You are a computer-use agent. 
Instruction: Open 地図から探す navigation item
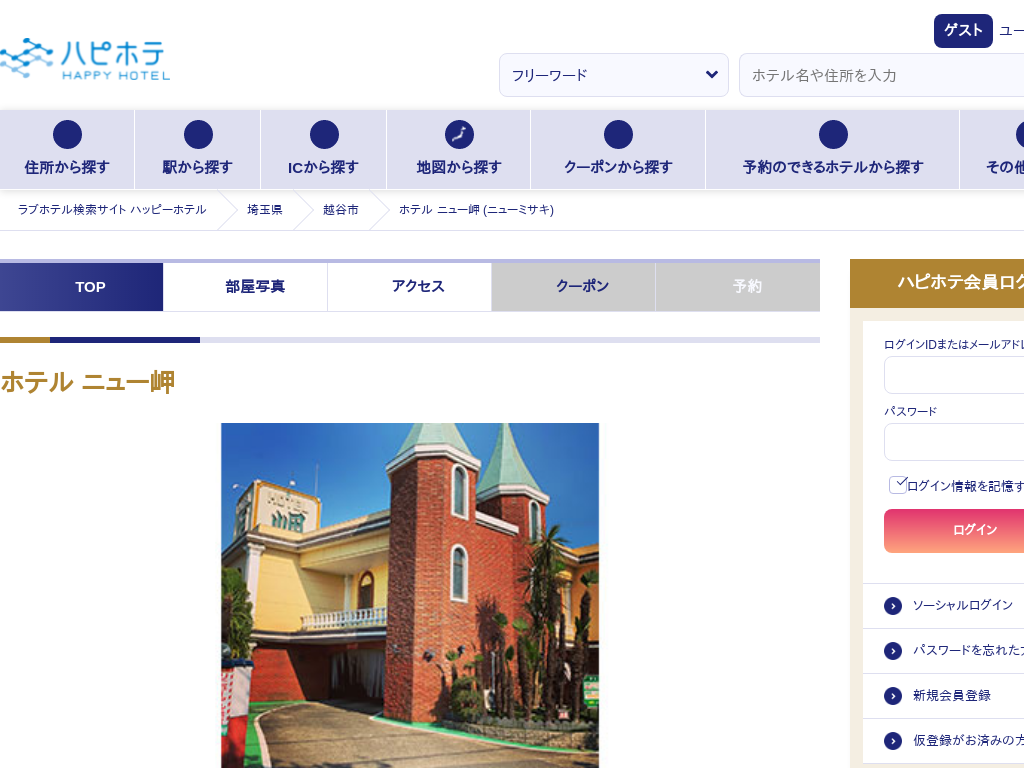[459, 150]
